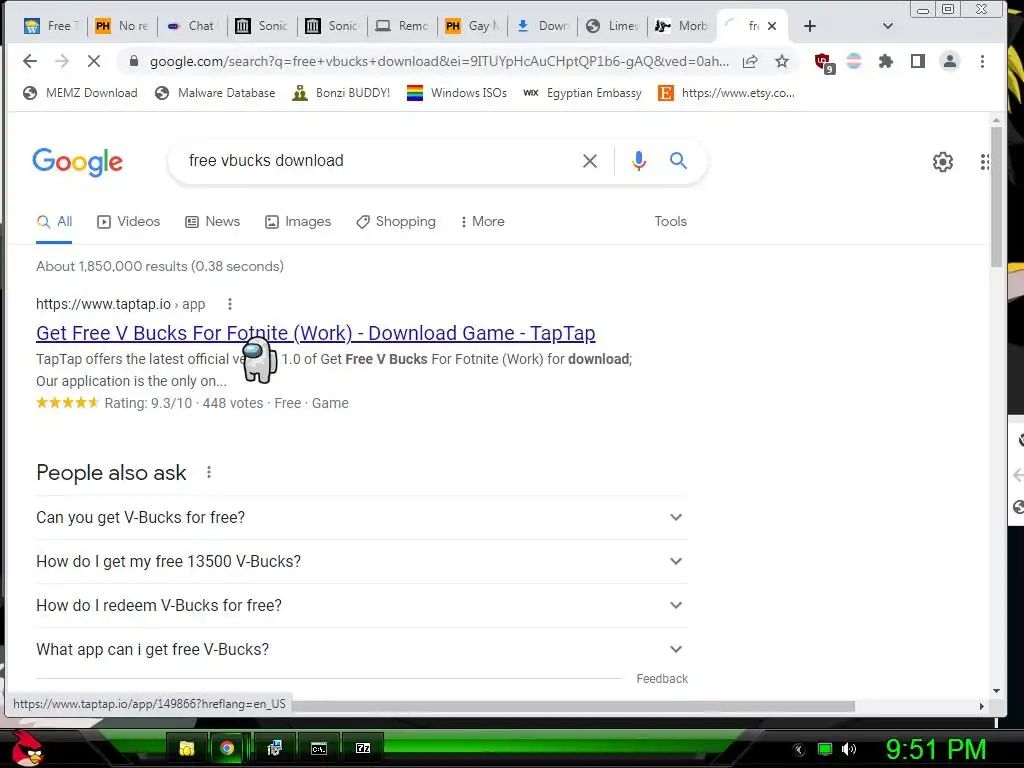Open the Bonzi BUDDY! bookmark

click(341, 93)
